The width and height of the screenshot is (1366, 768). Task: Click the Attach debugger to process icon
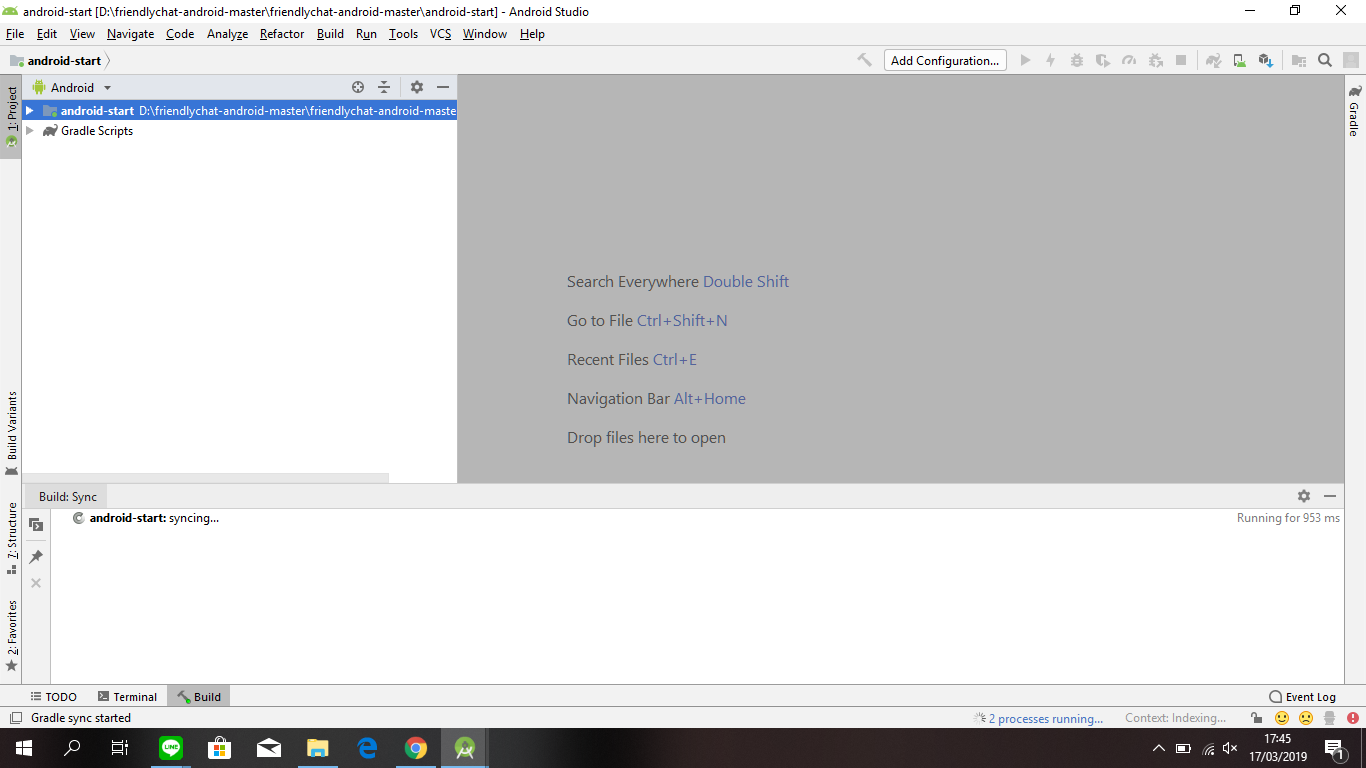(x=1155, y=60)
